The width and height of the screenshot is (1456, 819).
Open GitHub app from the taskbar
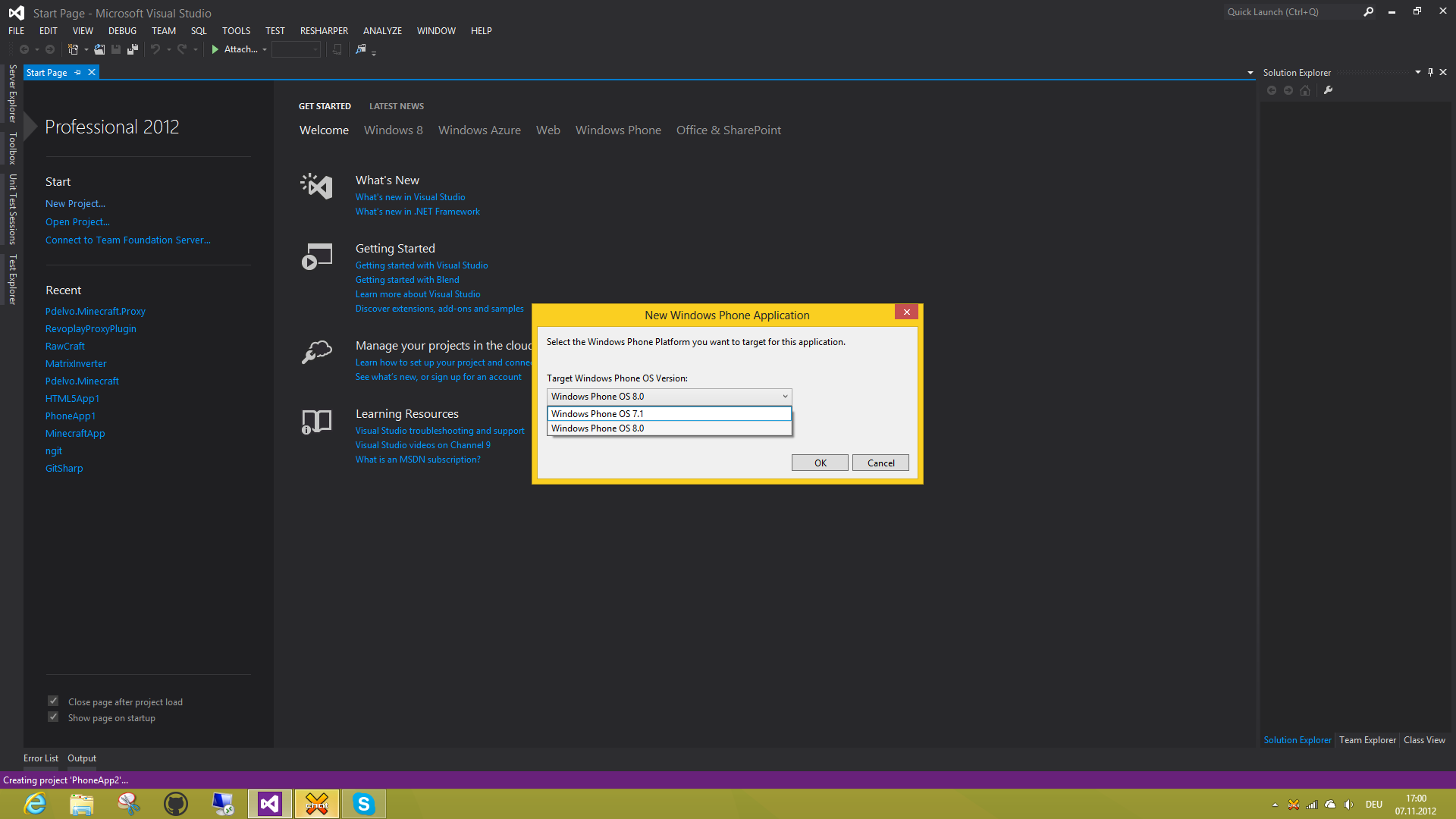(x=176, y=804)
